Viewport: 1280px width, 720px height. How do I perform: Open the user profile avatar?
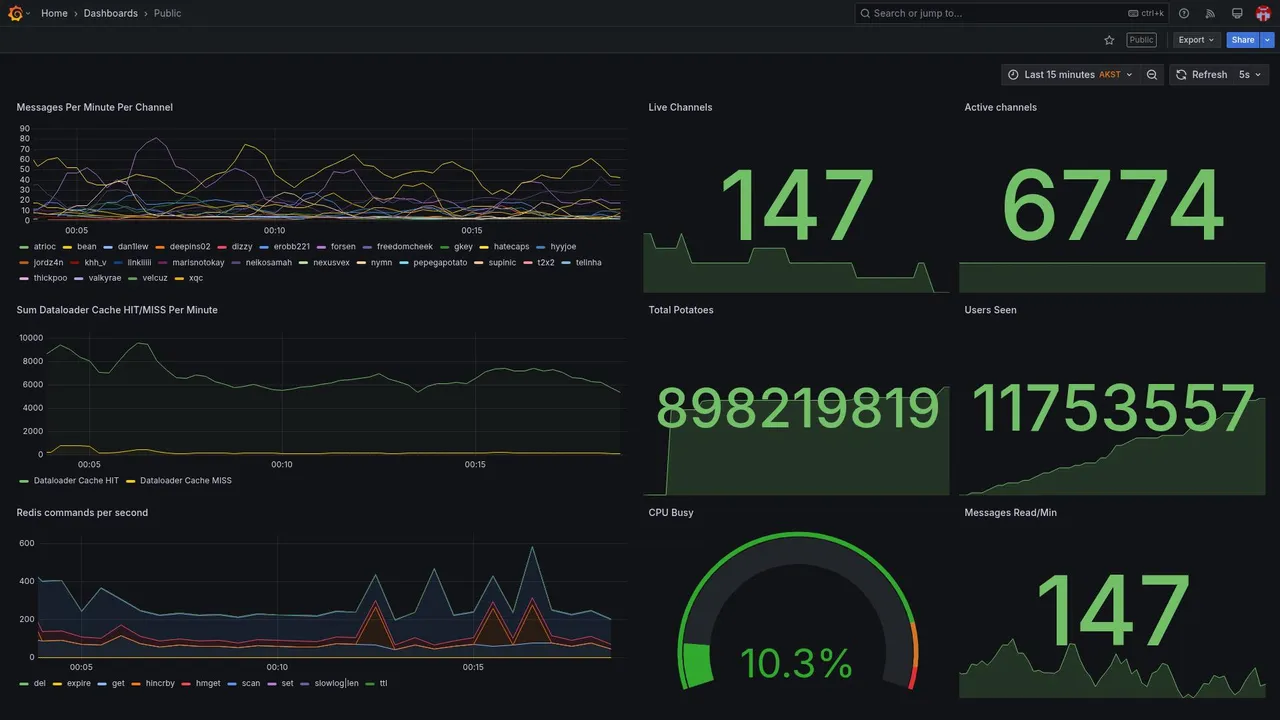pyautogui.click(x=1263, y=13)
